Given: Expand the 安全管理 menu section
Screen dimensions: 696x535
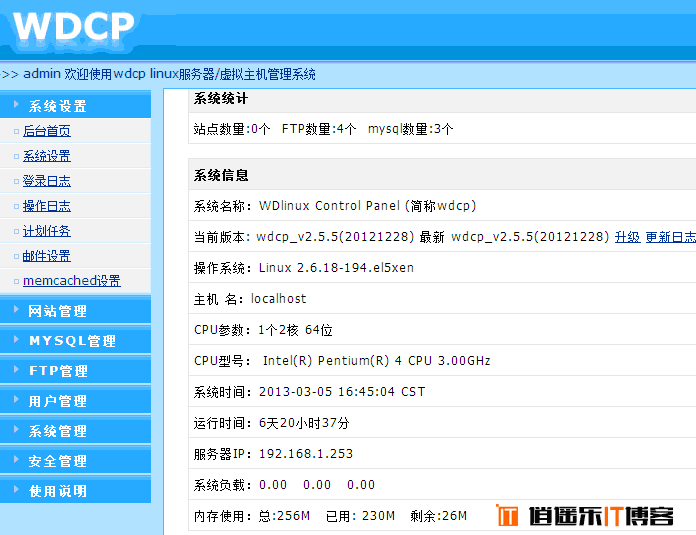Looking at the screenshot, I should pos(75,460).
